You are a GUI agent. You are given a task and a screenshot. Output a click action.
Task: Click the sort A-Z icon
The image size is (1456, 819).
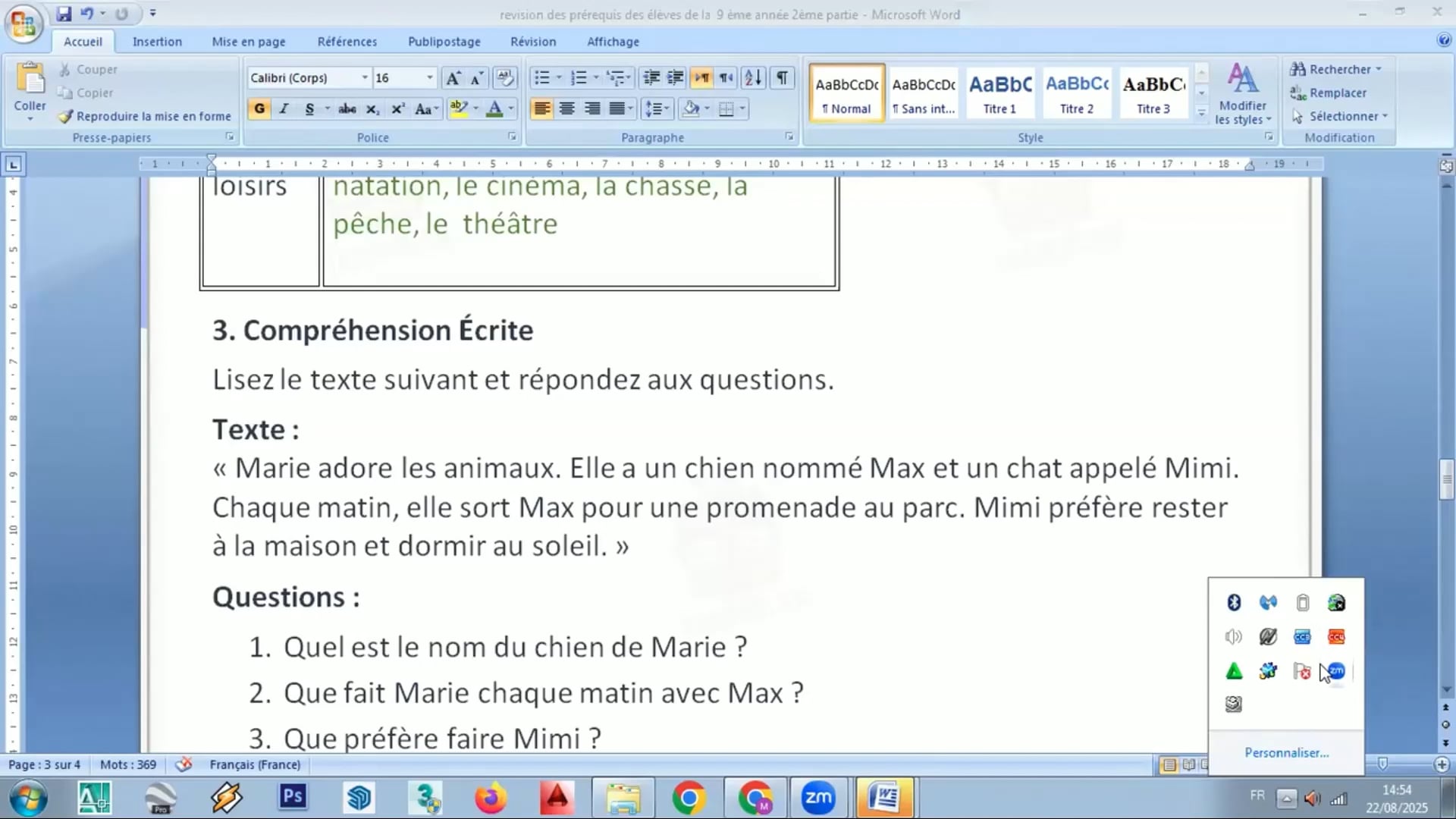pyautogui.click(x=753, y=77)
